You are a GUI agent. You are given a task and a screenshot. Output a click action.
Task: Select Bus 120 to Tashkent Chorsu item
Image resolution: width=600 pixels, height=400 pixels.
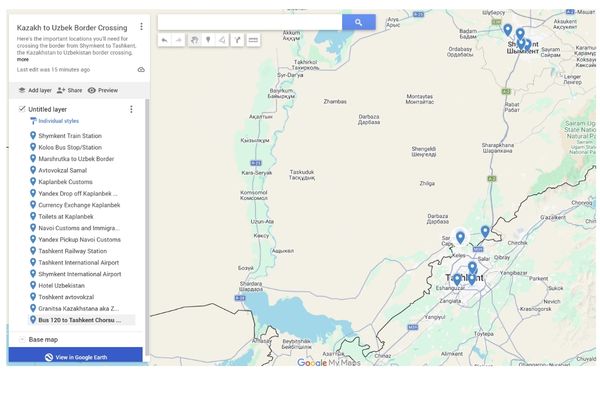[80, 320]
